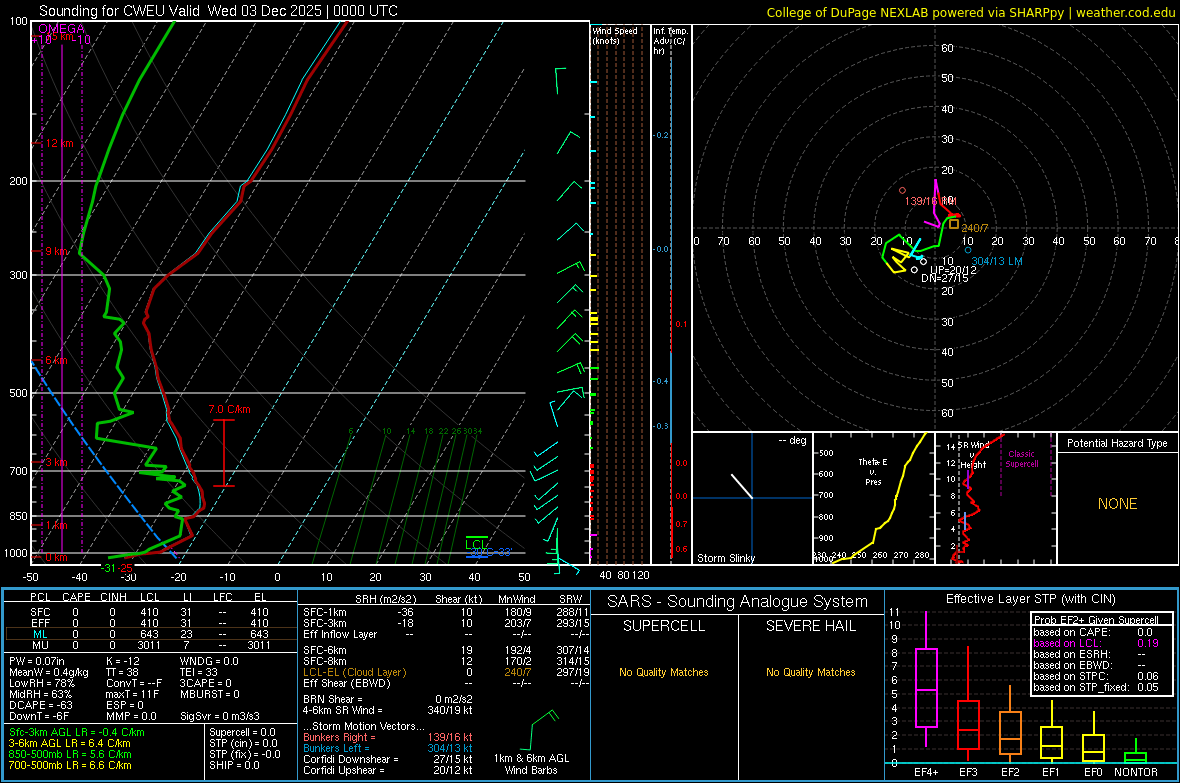This screenshot has height=783, width=1180.
Task: Click the '1km & 6km AGL Wind Barbs' caption
Action: [531, 764]
